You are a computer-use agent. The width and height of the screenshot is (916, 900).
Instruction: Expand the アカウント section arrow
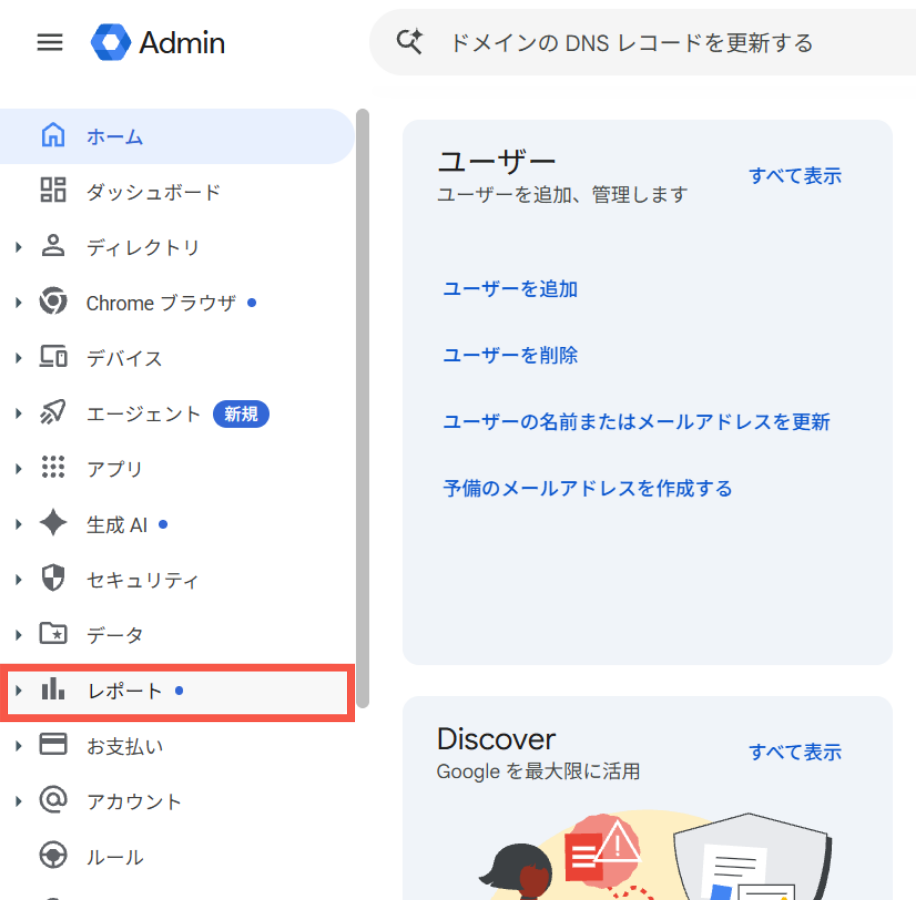pos(19,801)
